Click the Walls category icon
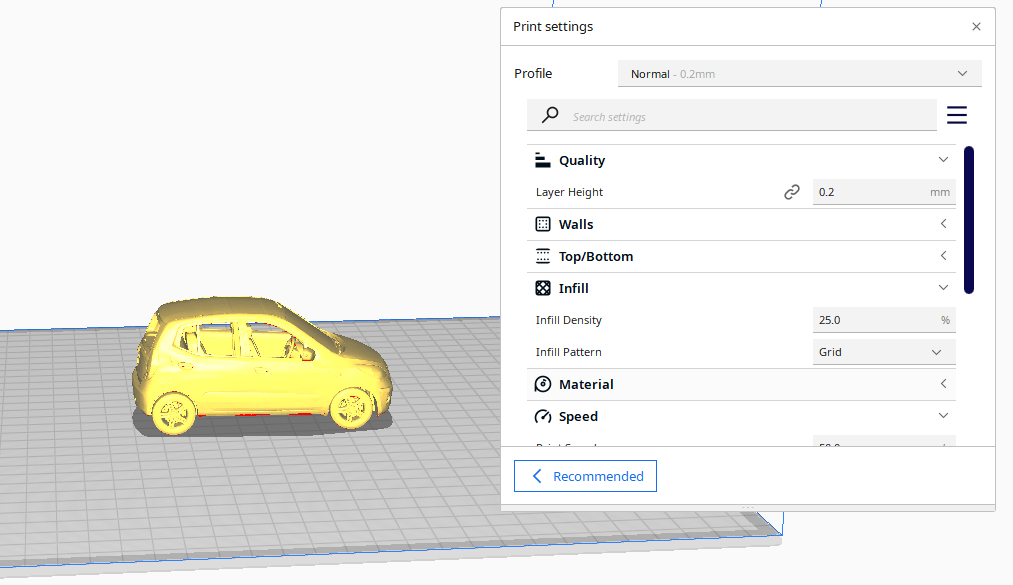The height and width of the screenshot is (585, 1013). coord(543,224)
